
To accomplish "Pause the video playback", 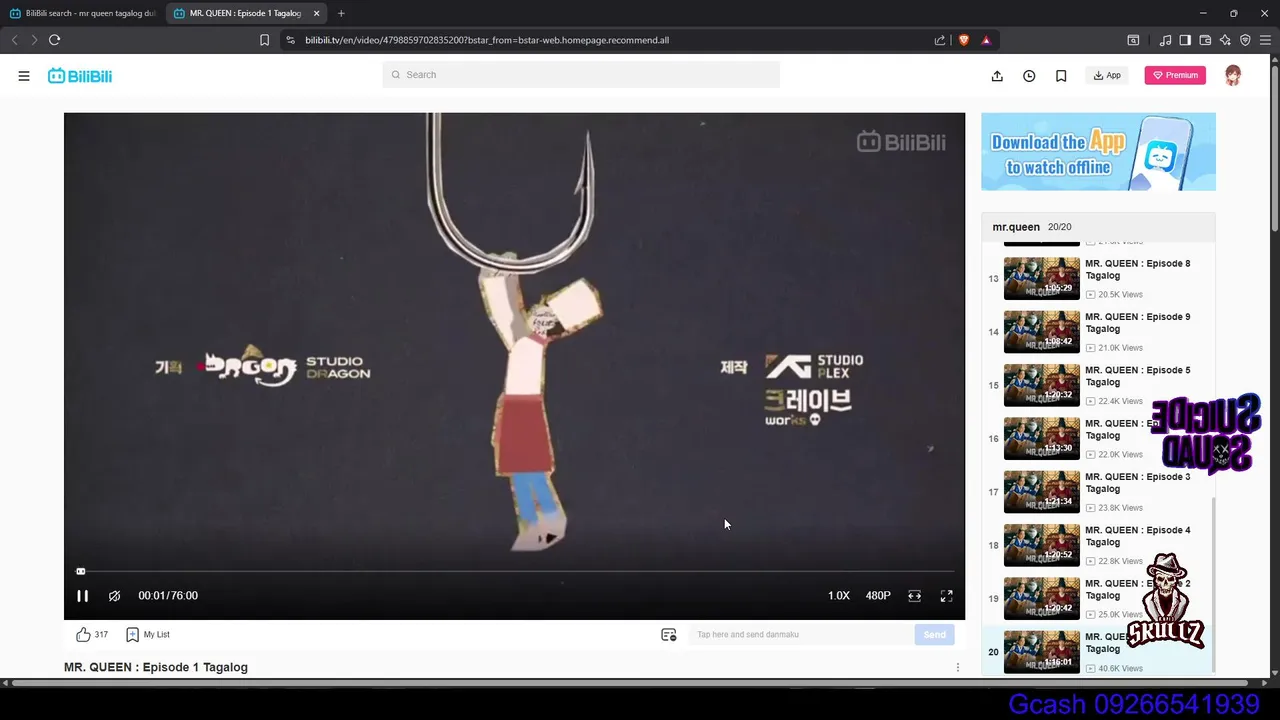I will 83,596.
